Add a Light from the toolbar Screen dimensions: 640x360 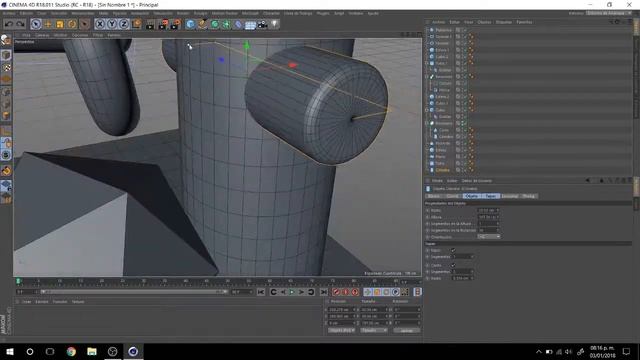click(x=275, y=24)
